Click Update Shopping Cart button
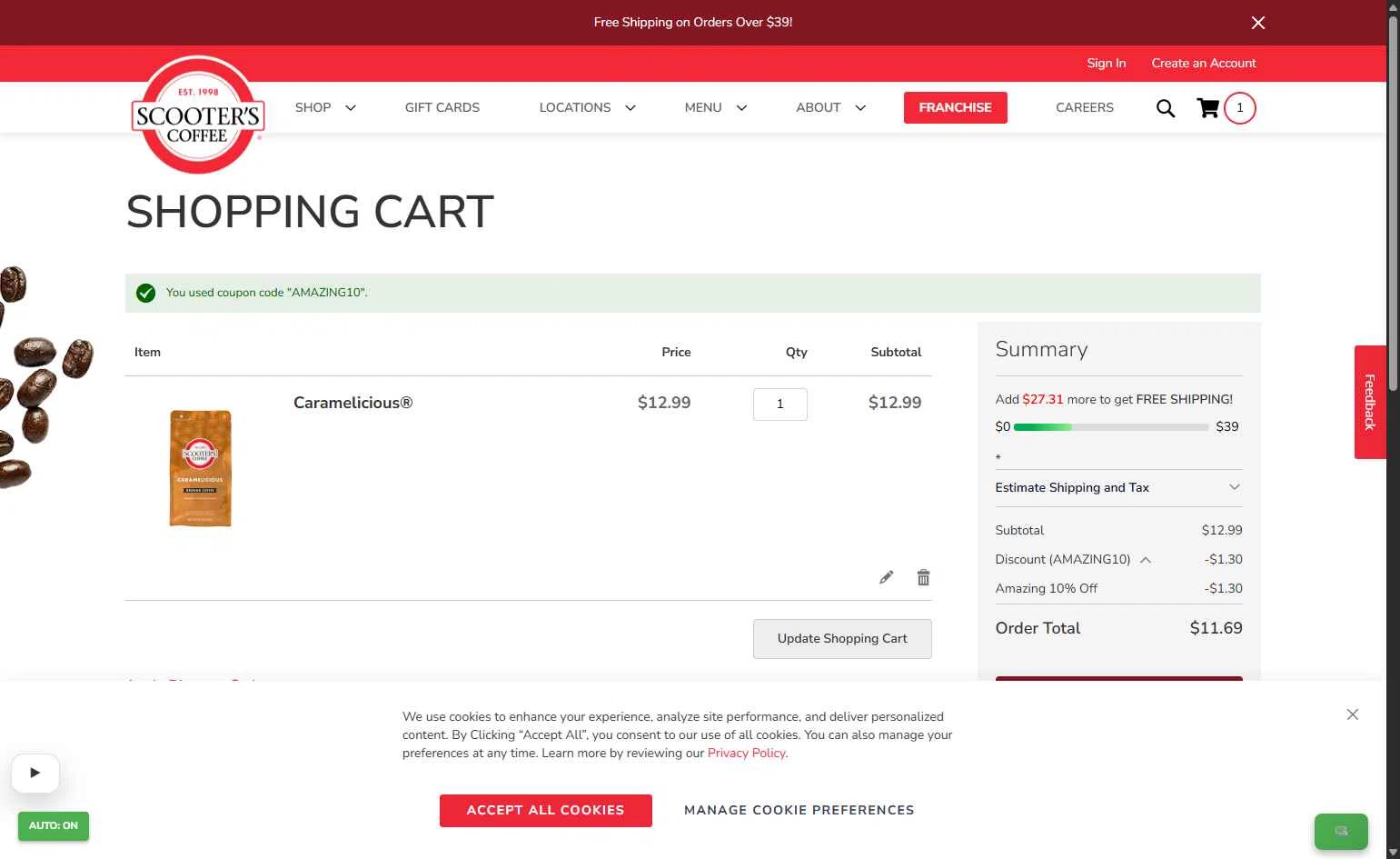Screen dimensions: 1400x859 [x=842, y=638]
